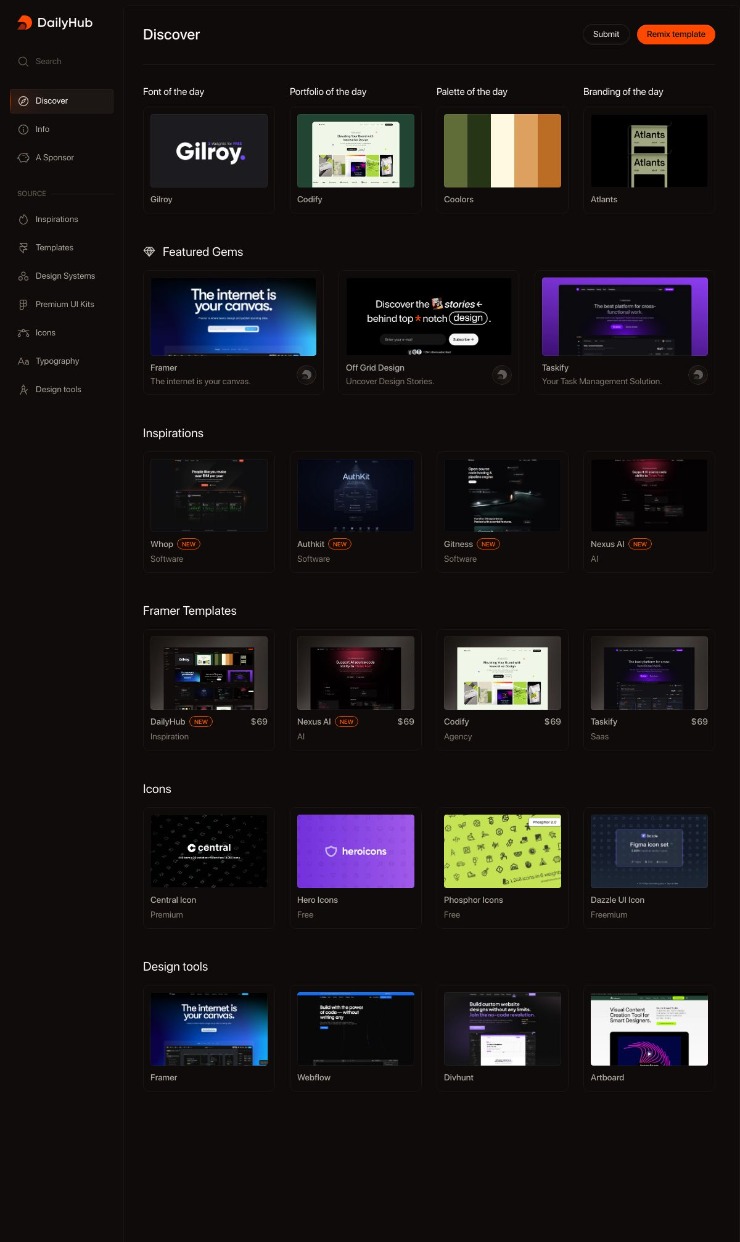740x1242 pixels.
Task: Open the Nexus AI Framer template thumbnail
Action: pyautogui.click(x=356, y=673)
